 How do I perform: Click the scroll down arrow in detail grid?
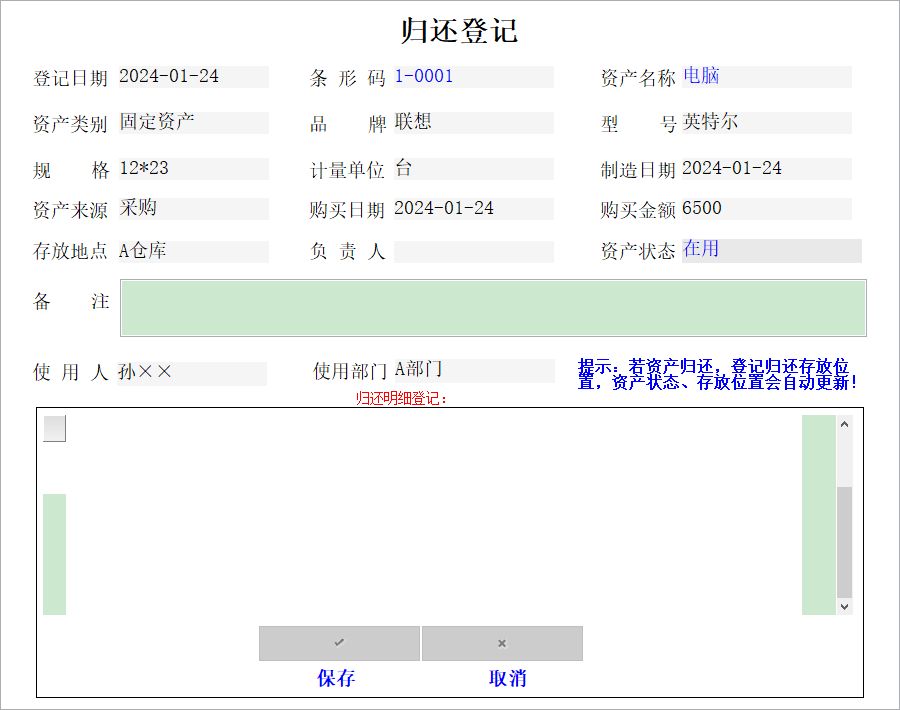[x=844, y=607]
